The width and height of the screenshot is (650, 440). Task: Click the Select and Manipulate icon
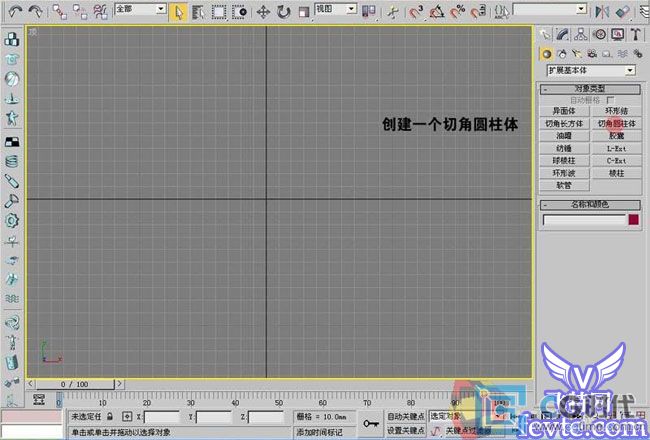(x=392, y=12)
